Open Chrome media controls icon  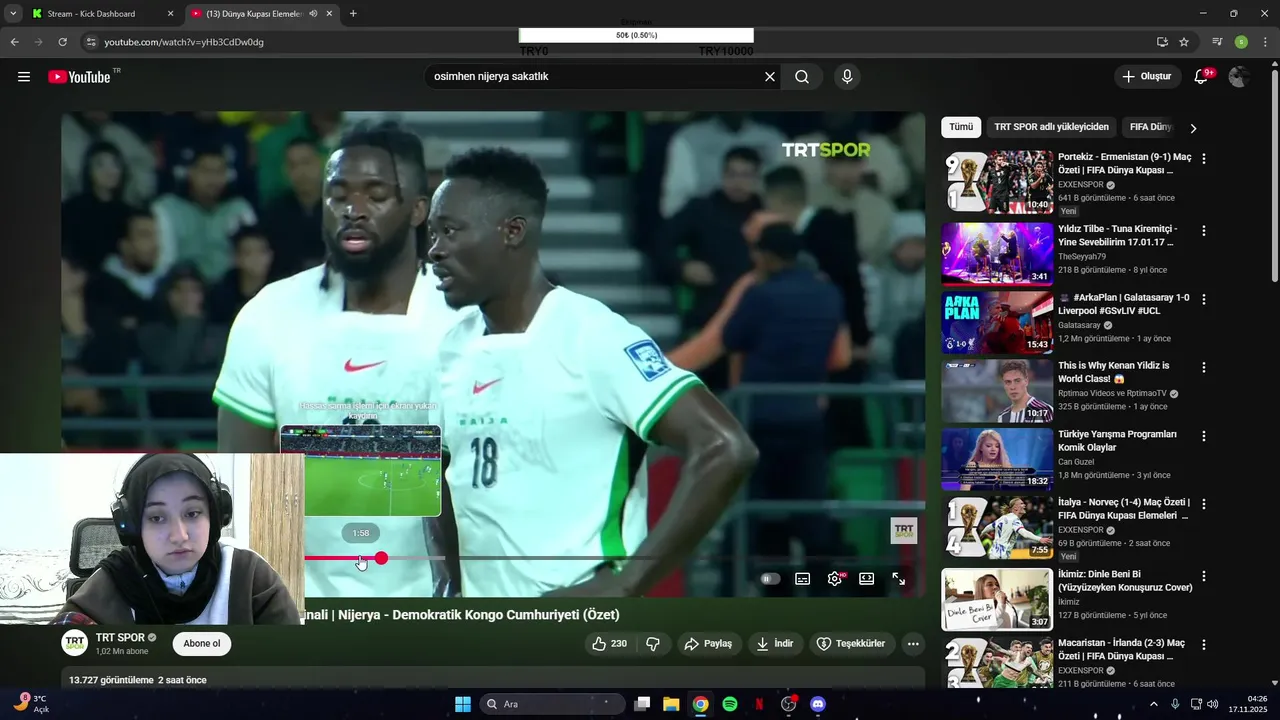pyautogui.click(x=1217, y=42)
